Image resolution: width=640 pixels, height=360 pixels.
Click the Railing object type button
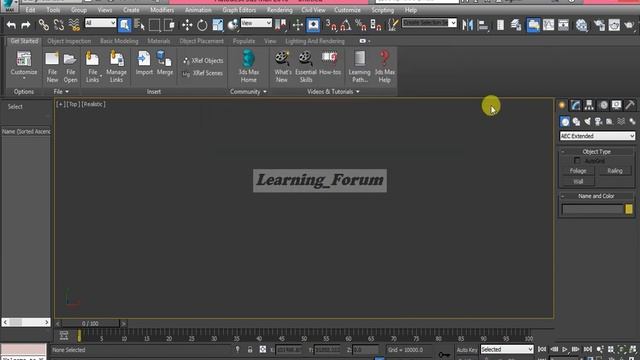[x=615, y=171]
